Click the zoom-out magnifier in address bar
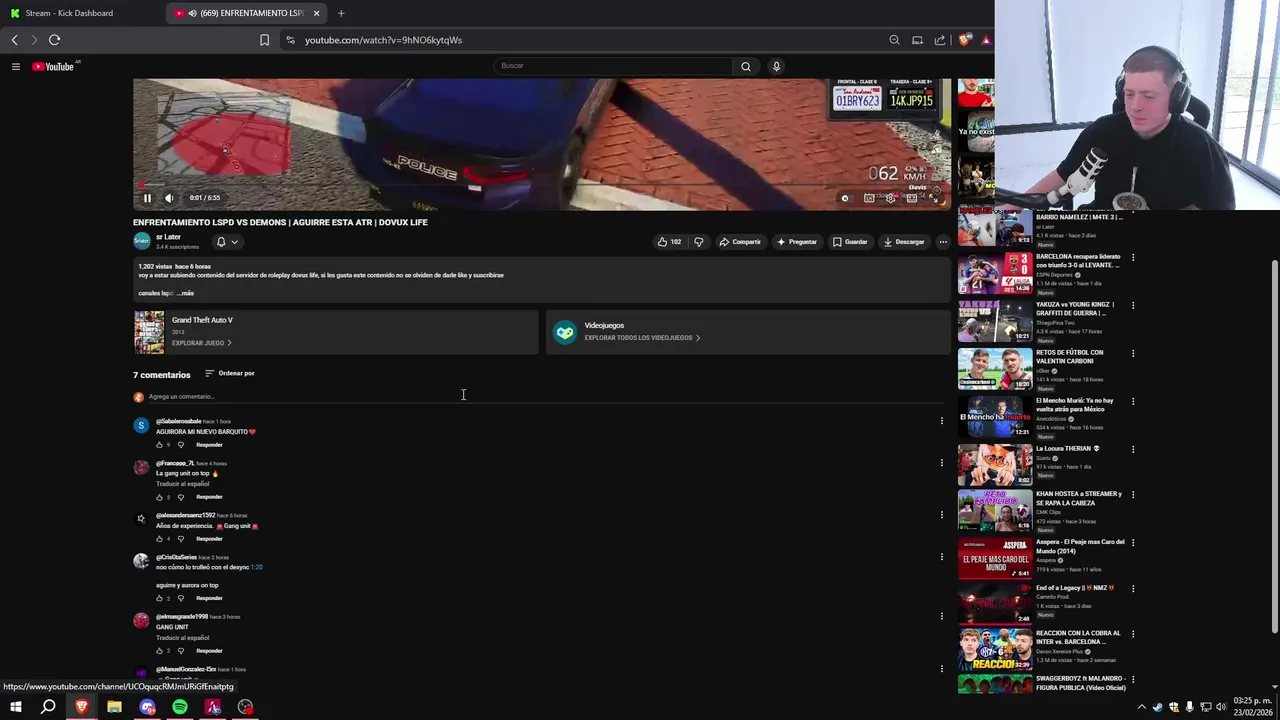This screenshot has height=720, width=1280. (894, 40)
